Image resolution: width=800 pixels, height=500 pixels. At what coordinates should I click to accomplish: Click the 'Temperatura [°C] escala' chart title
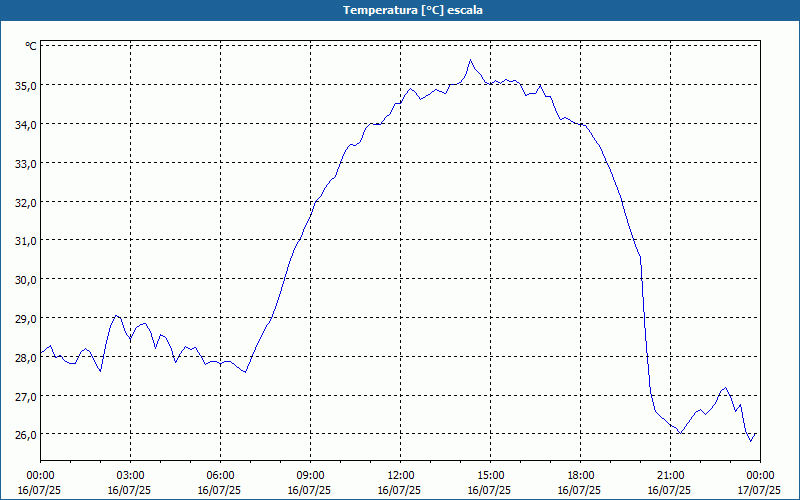click(x=400, y=10)
